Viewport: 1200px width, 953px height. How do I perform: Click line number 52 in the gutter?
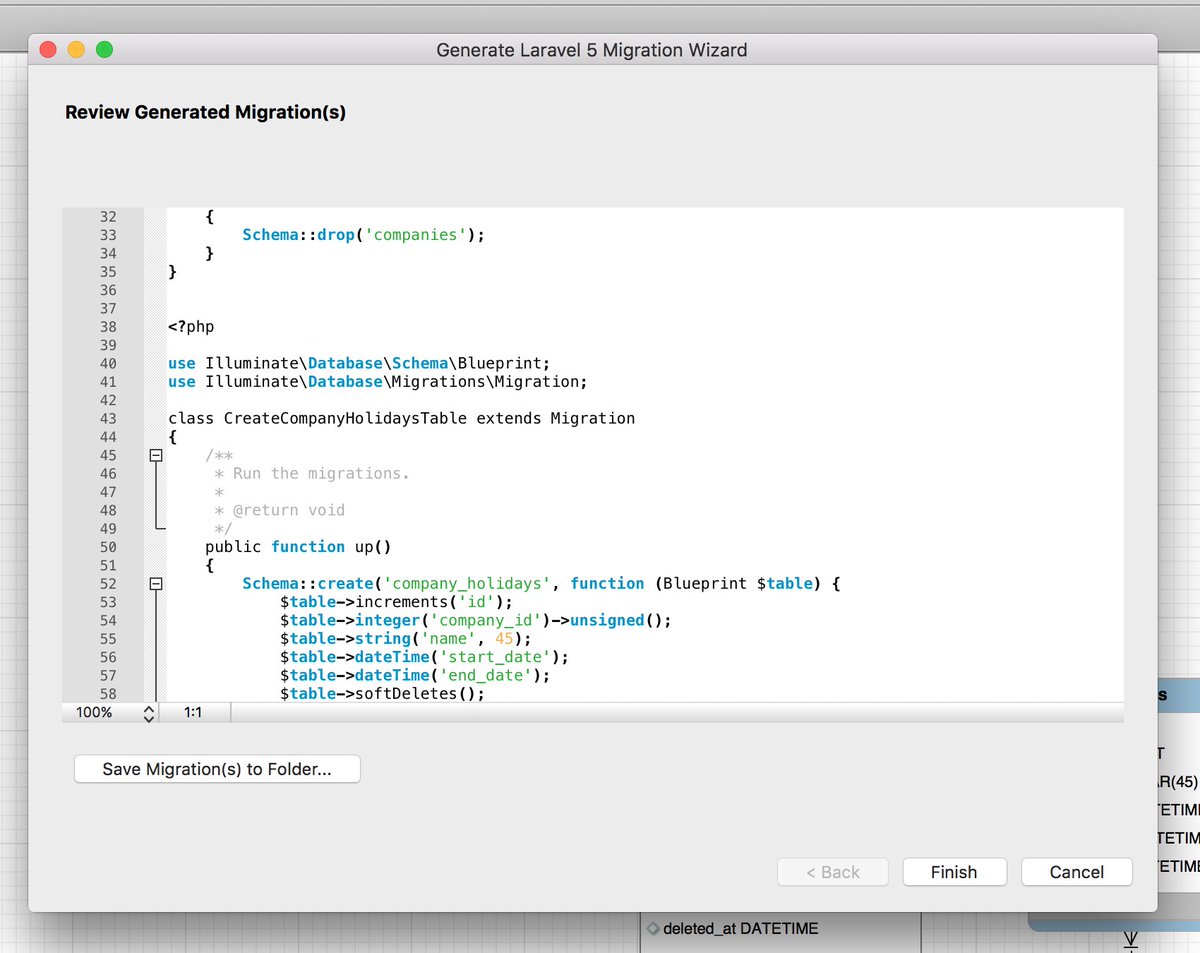(x=107, y=583)
